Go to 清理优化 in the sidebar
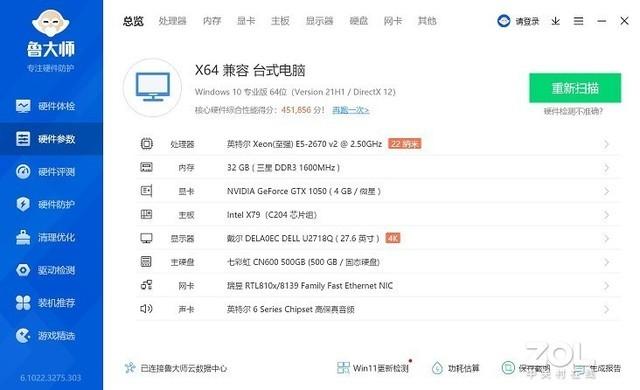The height and width of the screenshot is (390, 640). (x=46, y=237)
